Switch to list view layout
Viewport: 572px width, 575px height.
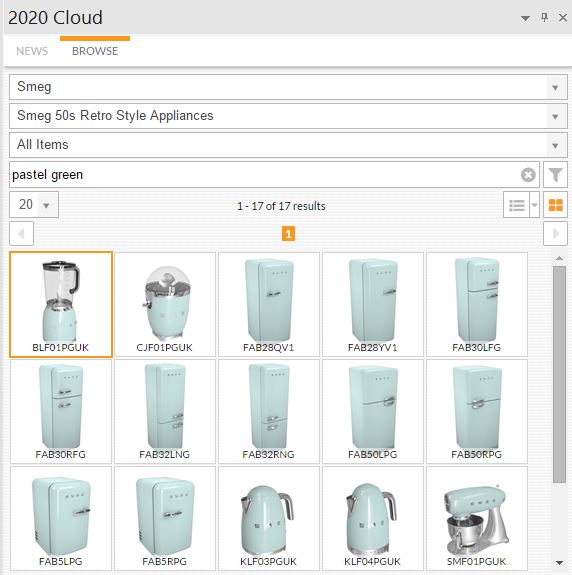click(x=516, y=205)
